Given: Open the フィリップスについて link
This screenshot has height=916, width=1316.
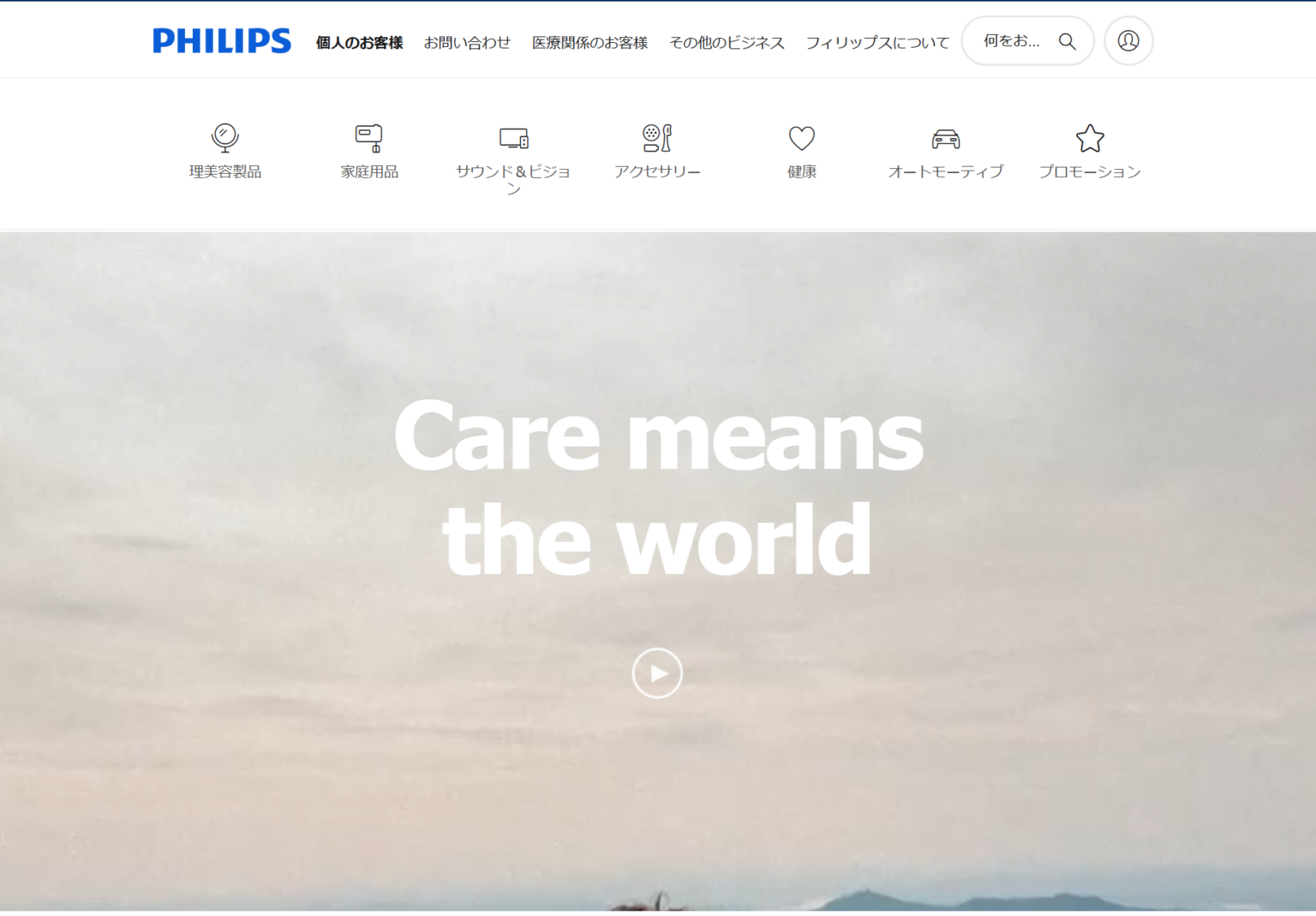Looking at the screenshot, I should (877, 42).
